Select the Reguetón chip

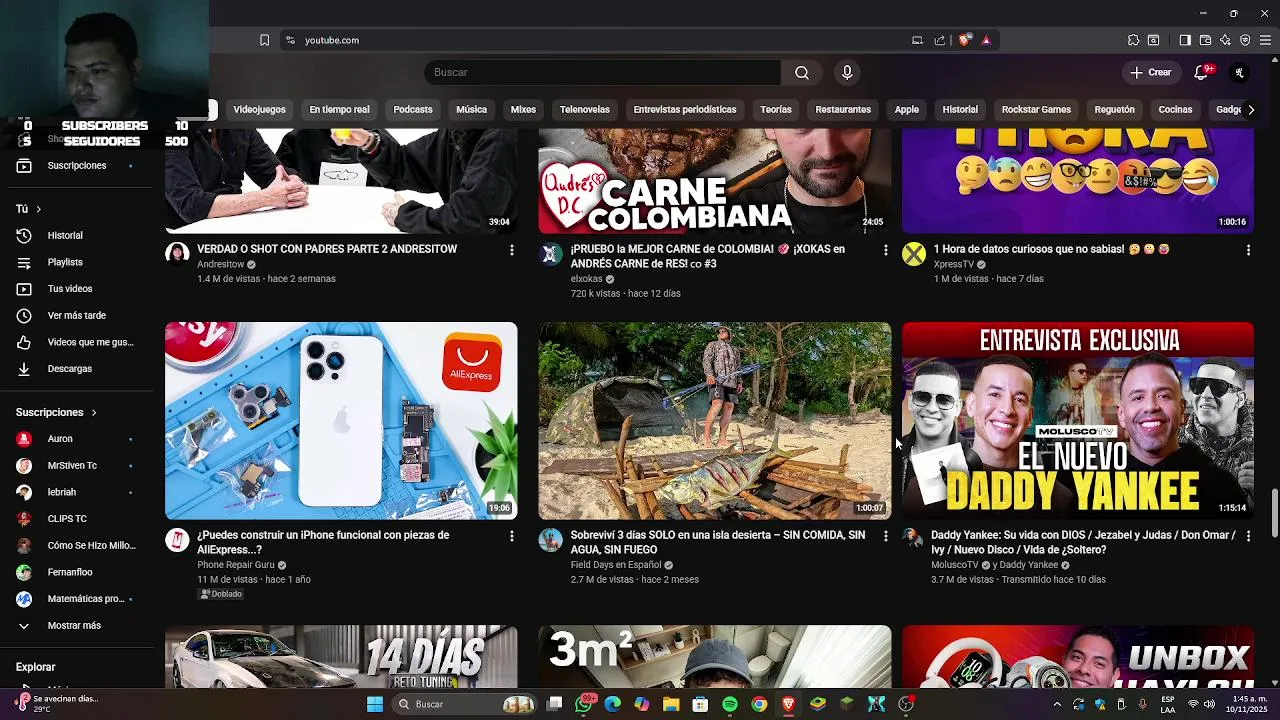1114,110
